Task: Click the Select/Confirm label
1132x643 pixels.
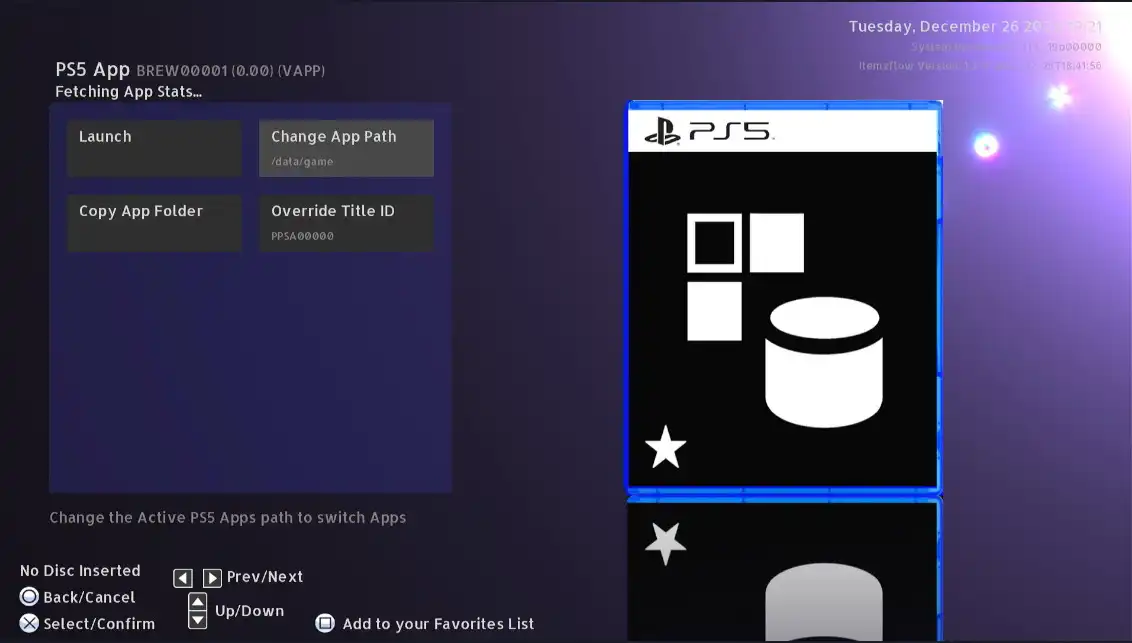Action: [x=99, y=624]
